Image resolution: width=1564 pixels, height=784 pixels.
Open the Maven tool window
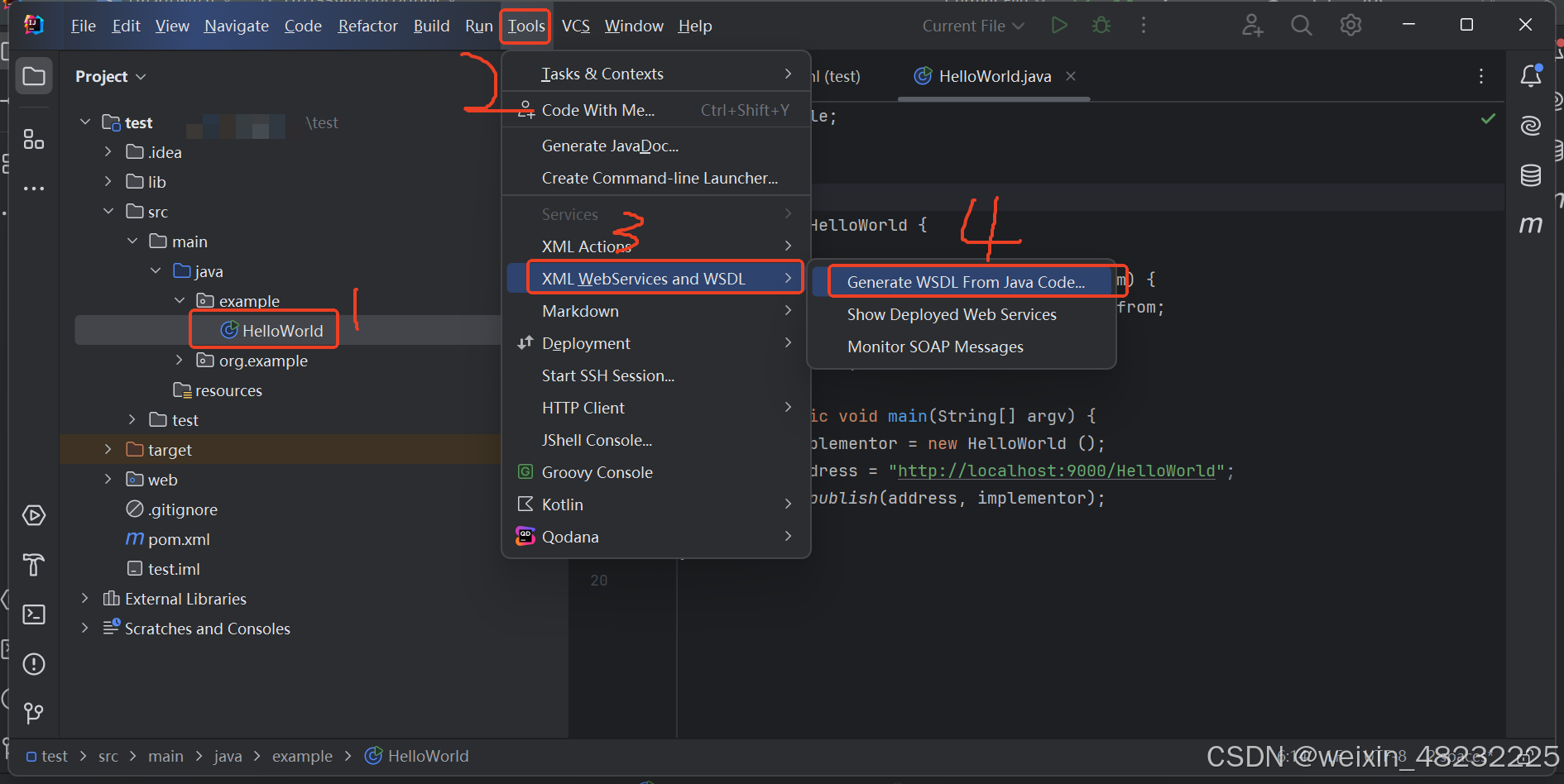(x=1531, y=224)
